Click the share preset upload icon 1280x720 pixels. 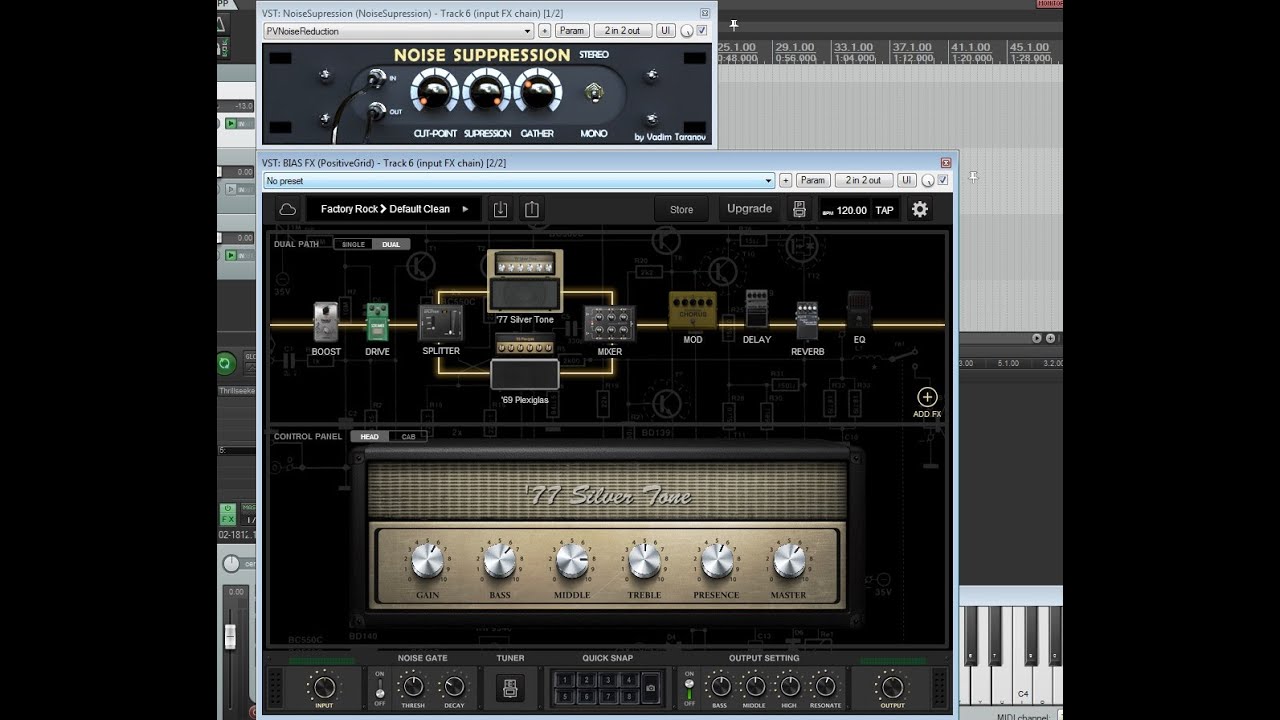click(532, 209)
